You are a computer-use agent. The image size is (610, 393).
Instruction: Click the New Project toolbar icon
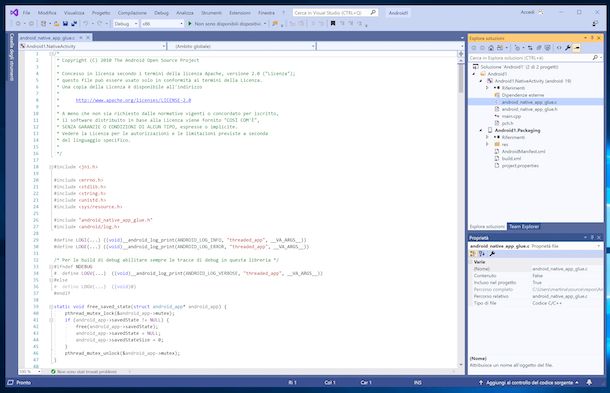[x=44, y=24]
